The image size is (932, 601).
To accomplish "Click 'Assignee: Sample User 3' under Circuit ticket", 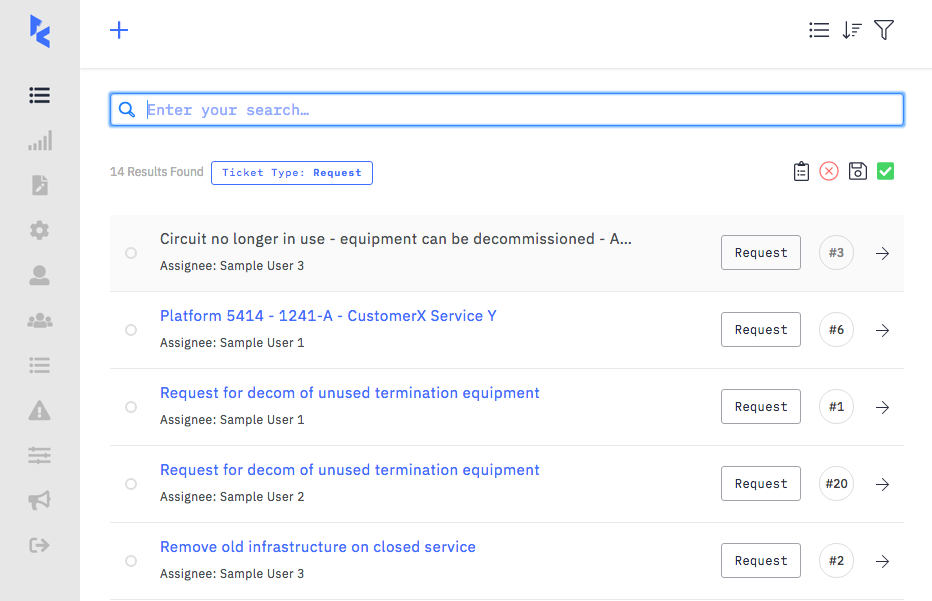I will pos(232,266).
